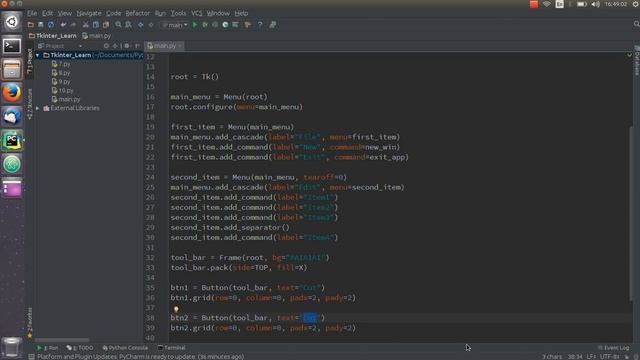
Task: Click the Search Everywhere magnifier icon
Action: [636, 24]
